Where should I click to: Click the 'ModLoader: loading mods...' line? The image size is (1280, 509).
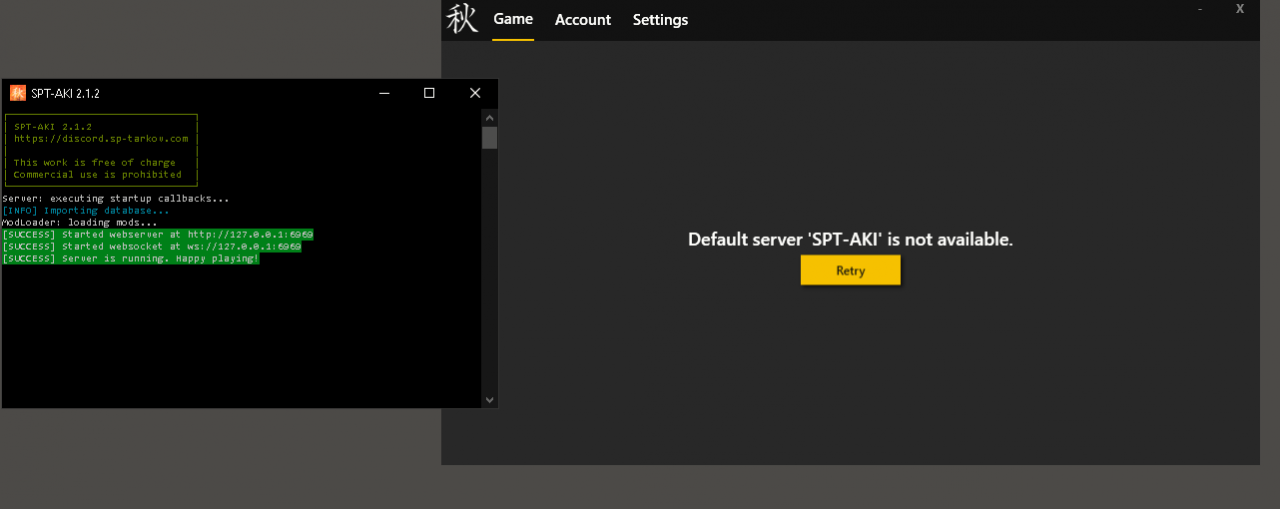80,223
